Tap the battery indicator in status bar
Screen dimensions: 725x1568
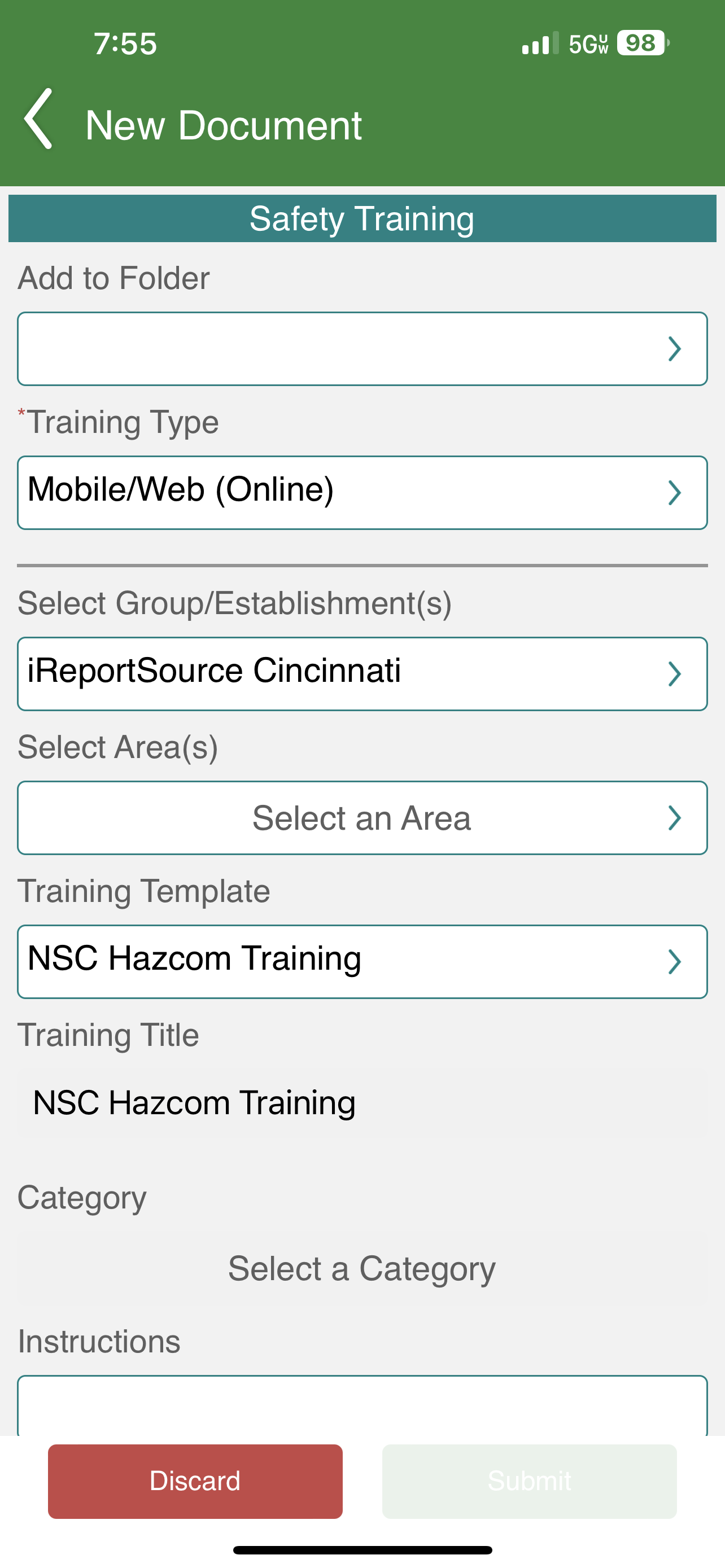[x=643, y=43]
